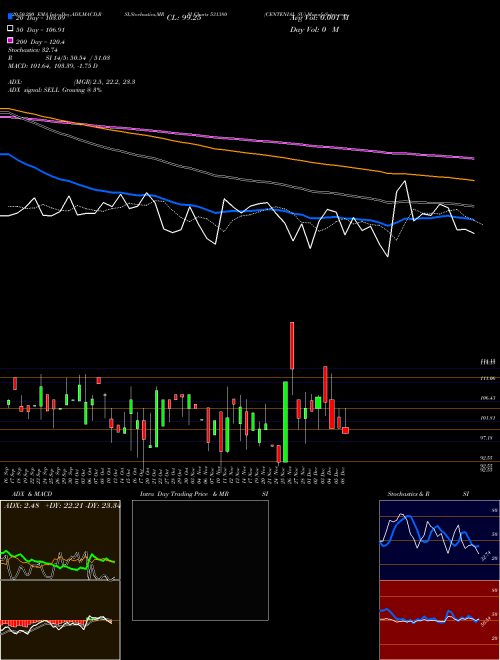Click the 'CL: 99.25' closing price label
The height and width of the screenshot is (660, 500).
(184, 18)
